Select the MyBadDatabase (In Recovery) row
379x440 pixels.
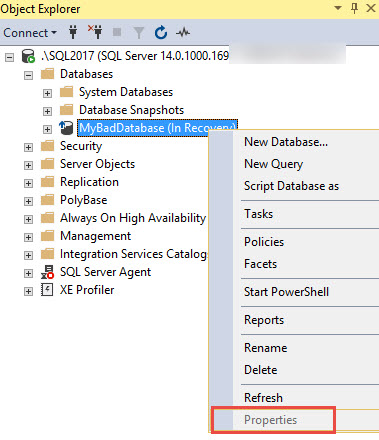point(157,128)
